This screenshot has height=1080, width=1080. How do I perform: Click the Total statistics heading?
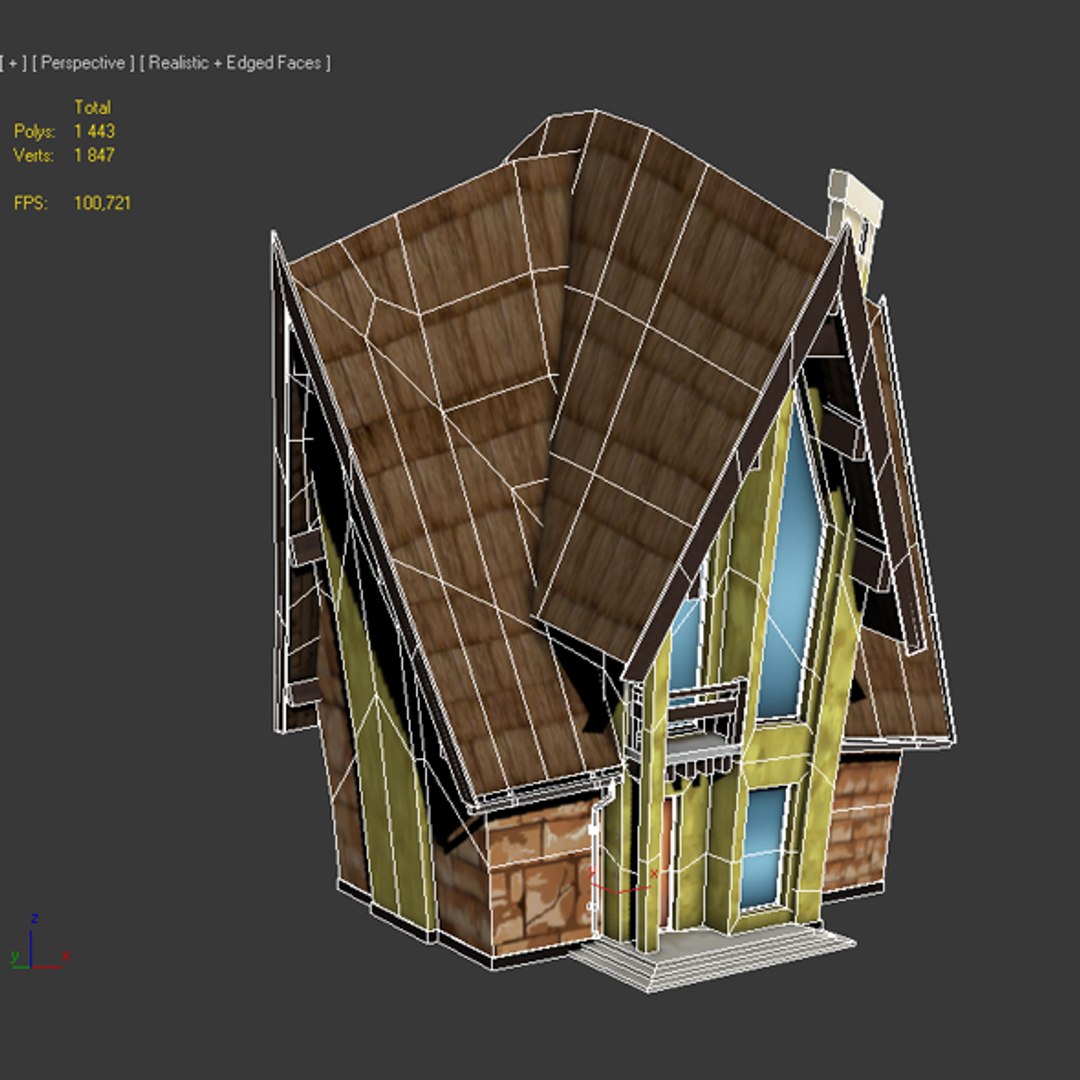click(92, 107)
